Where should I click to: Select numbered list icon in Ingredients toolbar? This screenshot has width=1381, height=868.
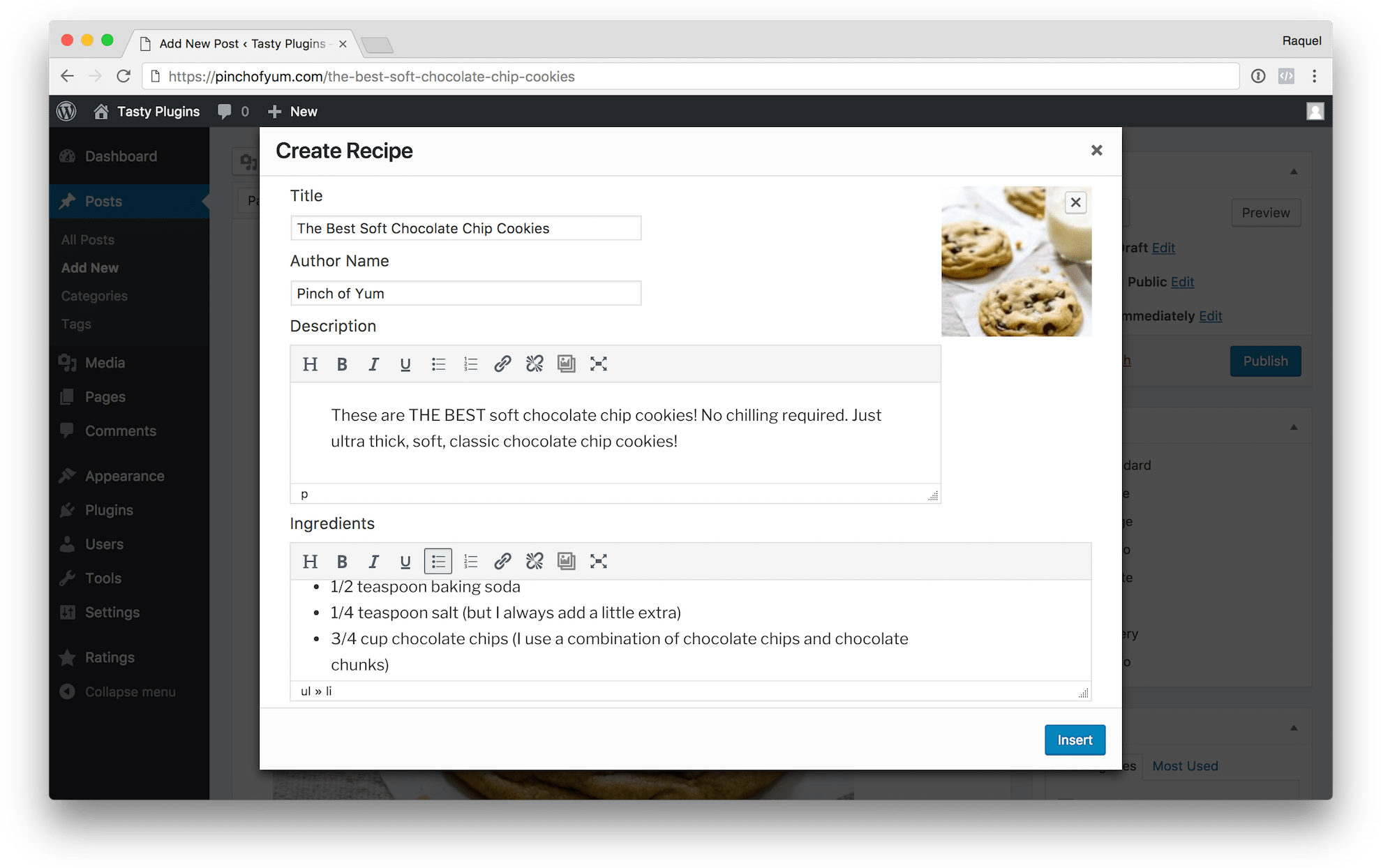(x=470, y=562)
